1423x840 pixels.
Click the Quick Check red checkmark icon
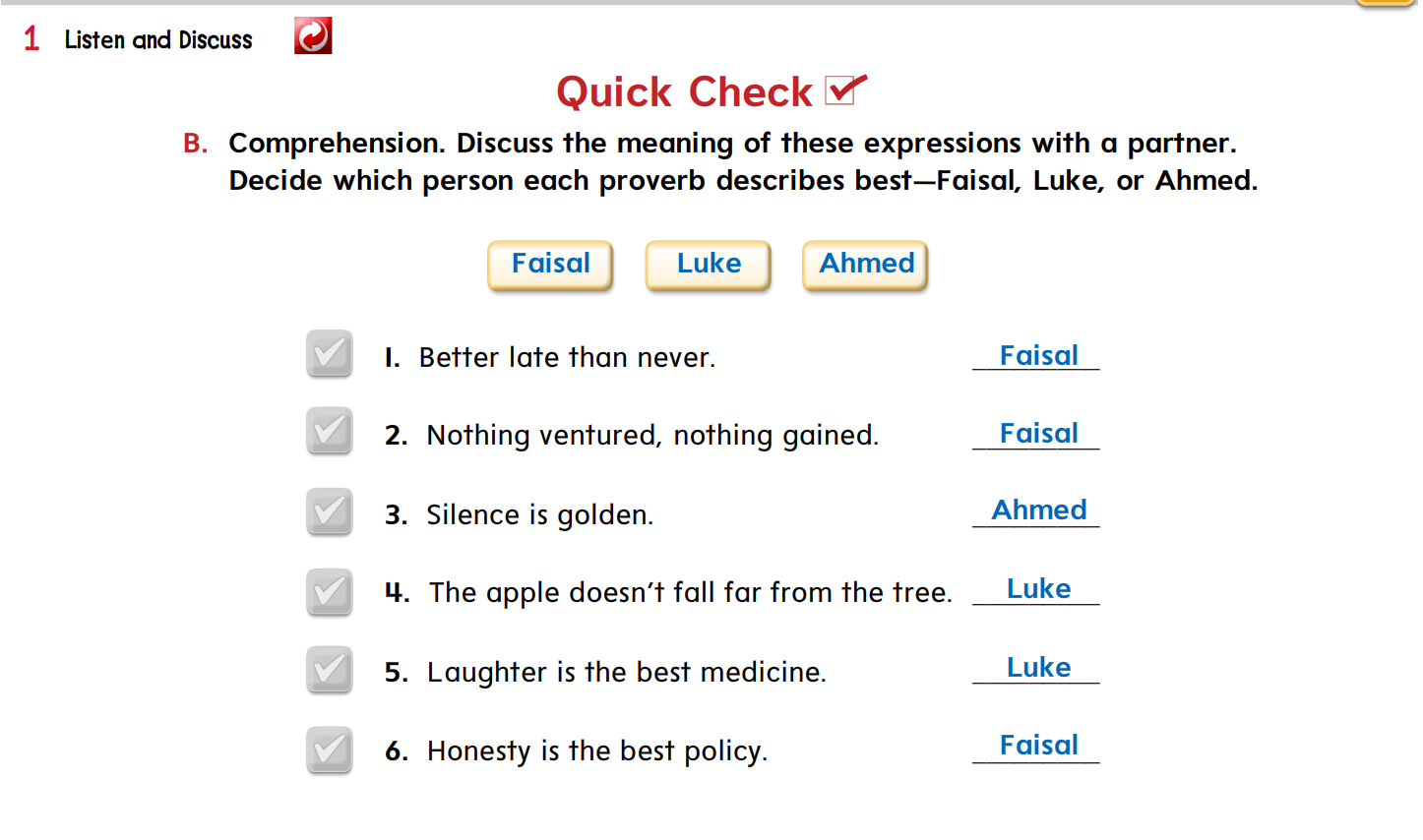tap(845, 89)
